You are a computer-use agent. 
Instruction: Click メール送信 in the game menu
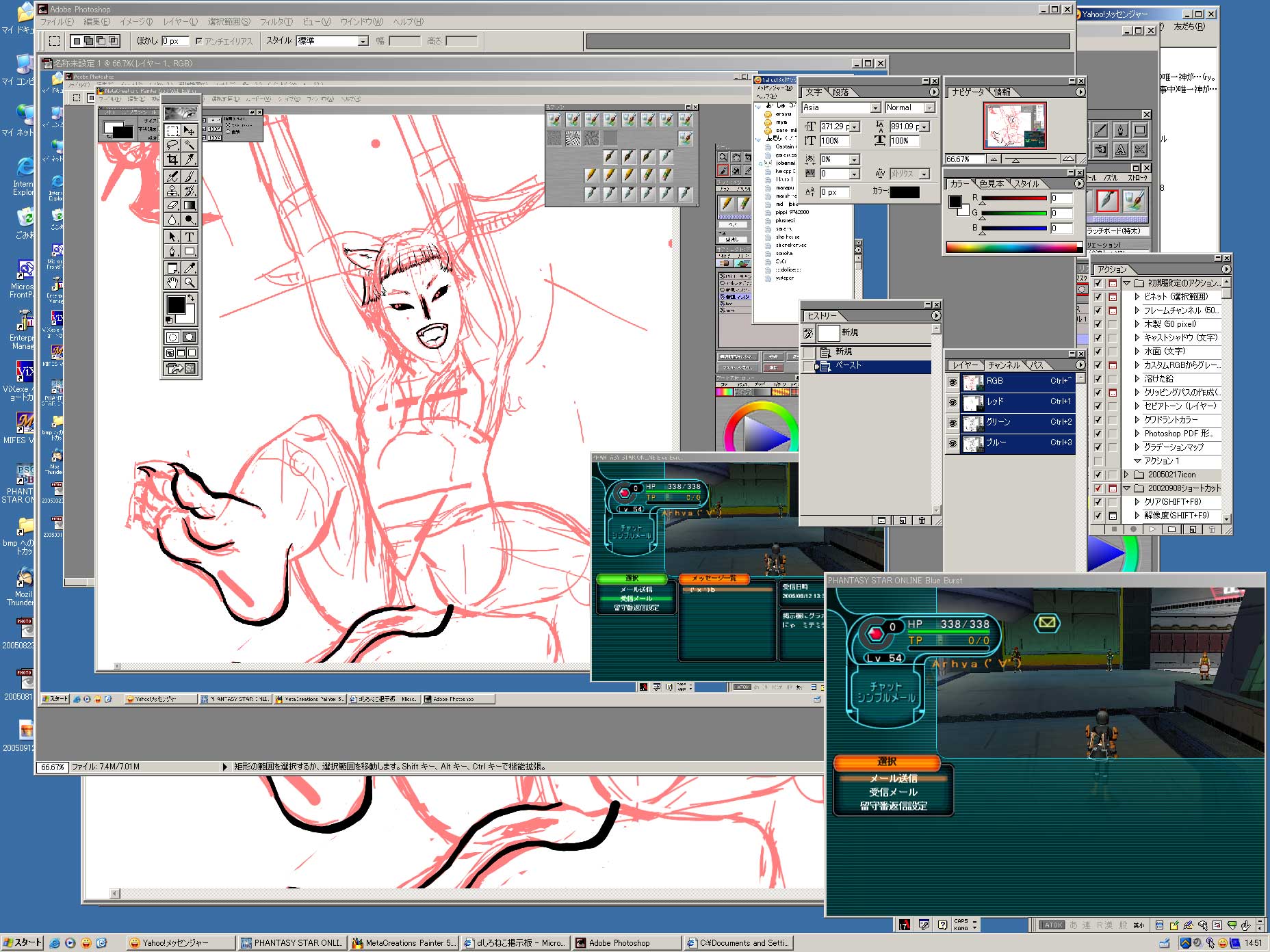893,778
